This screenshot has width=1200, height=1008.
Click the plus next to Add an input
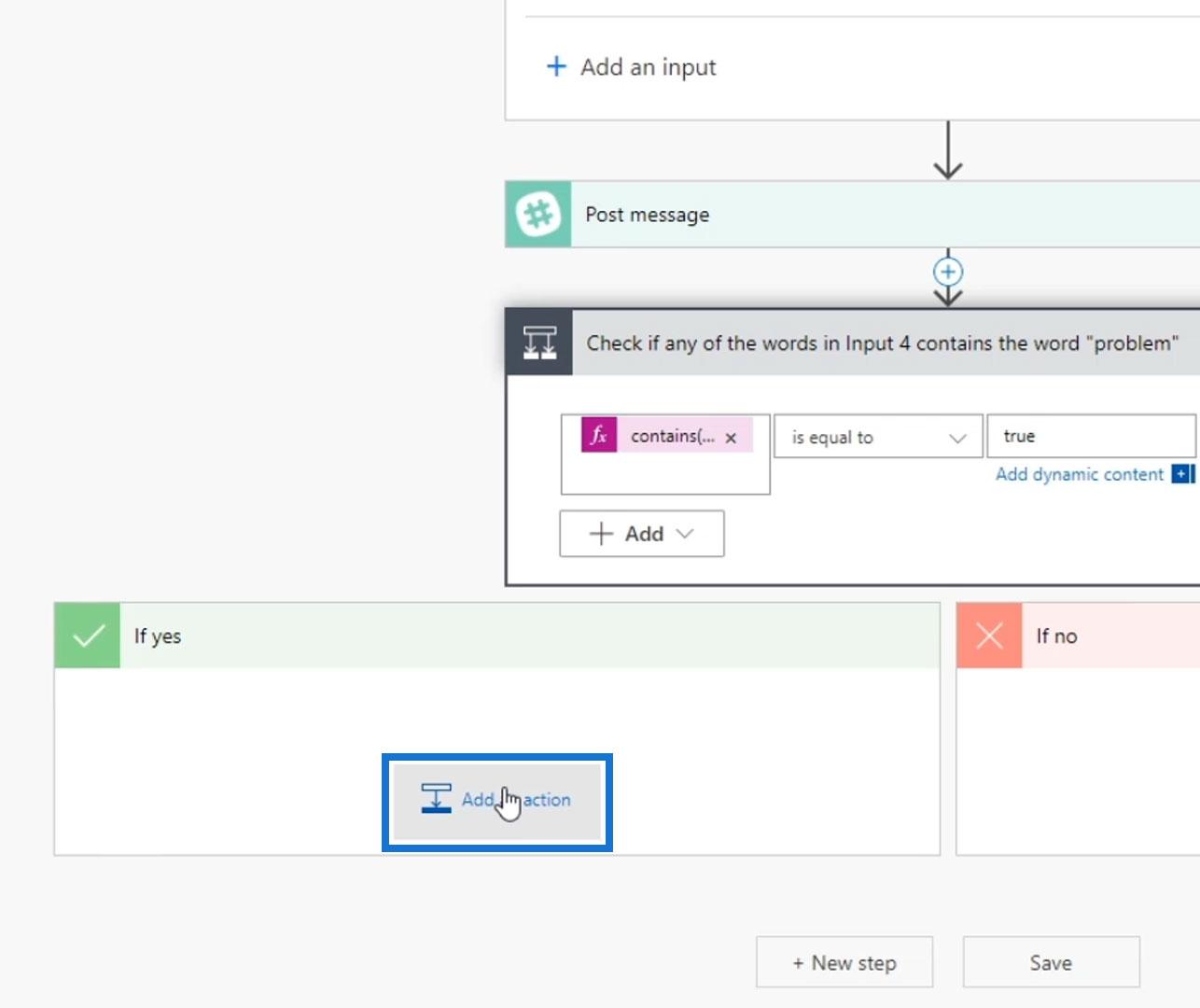coord(556,66)
